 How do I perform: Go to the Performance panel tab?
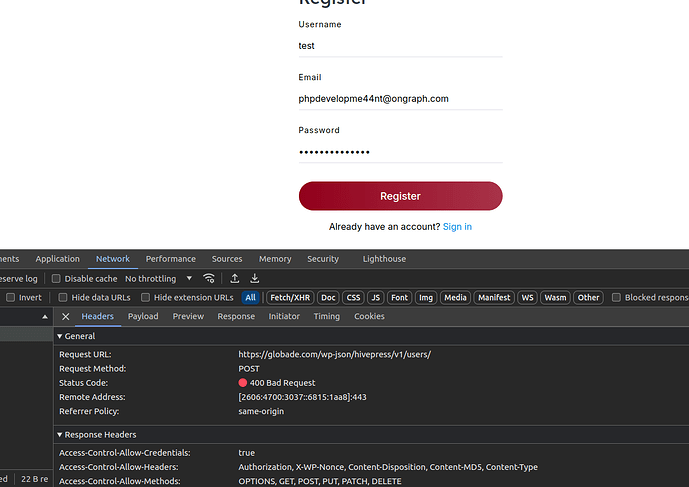[x=171, y=259]
